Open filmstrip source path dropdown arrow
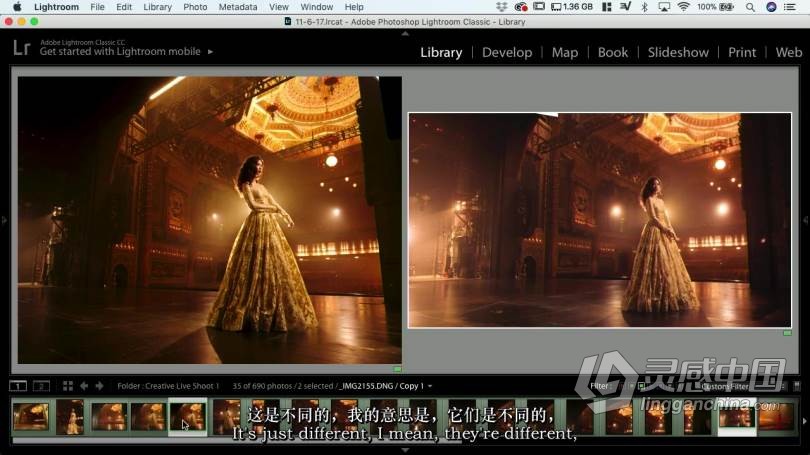This screenshot has height=455, width=810. pyautogui.click(x=430, y=386)
